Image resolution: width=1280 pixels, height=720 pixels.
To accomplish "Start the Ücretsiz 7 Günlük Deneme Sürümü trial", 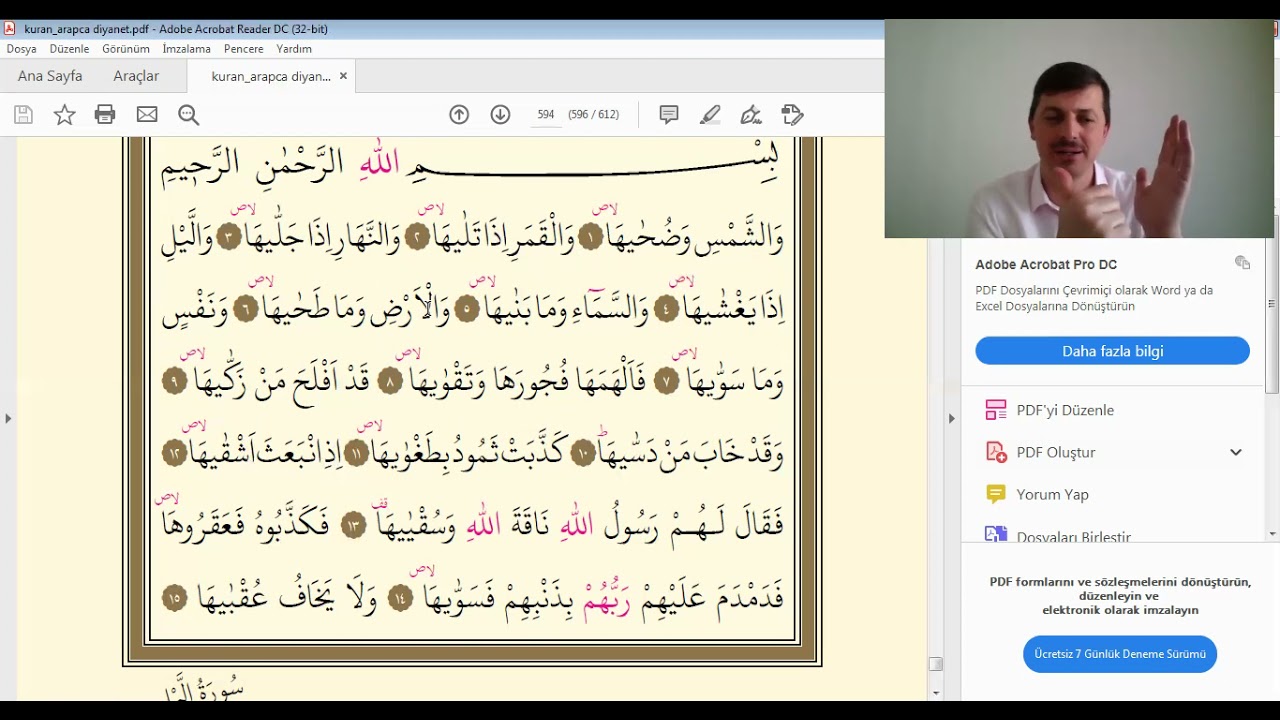I will point(1120,654).
